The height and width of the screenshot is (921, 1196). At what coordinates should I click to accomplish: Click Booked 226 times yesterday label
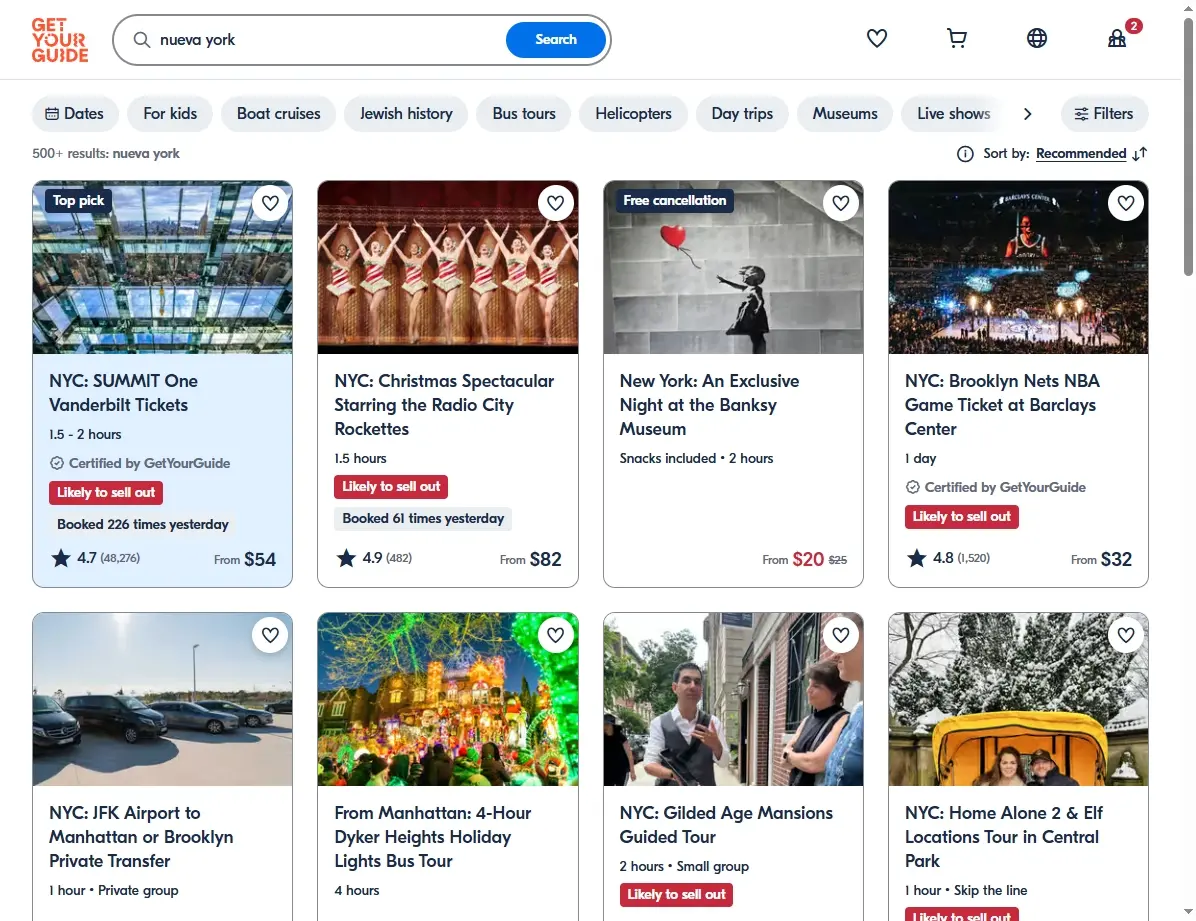pos(143,524)
